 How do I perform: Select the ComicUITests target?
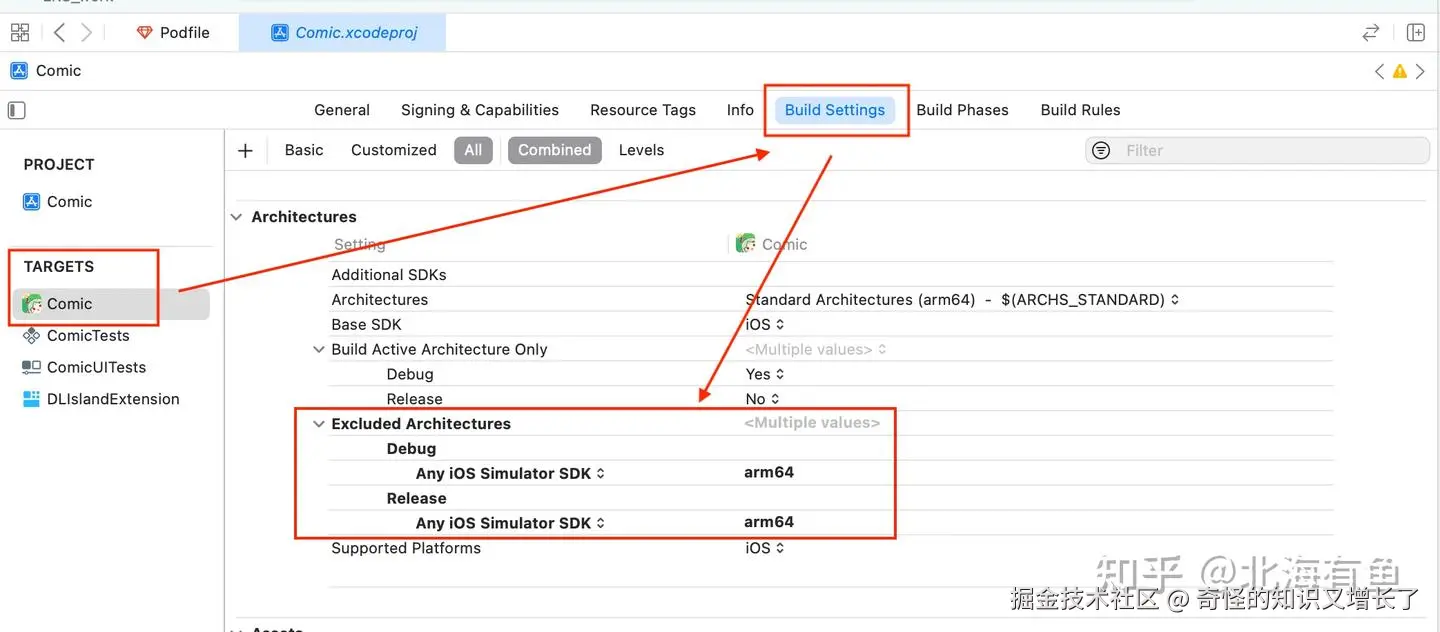coord(96,368)
